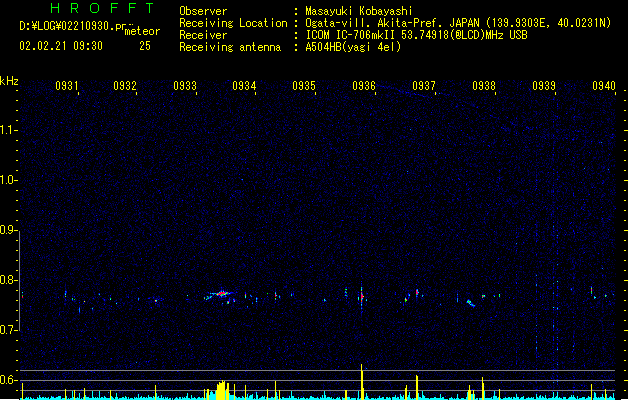Click observer name Masayuki Kobayashi
This screenshot has height=400, width=629.
pos(359,11)
